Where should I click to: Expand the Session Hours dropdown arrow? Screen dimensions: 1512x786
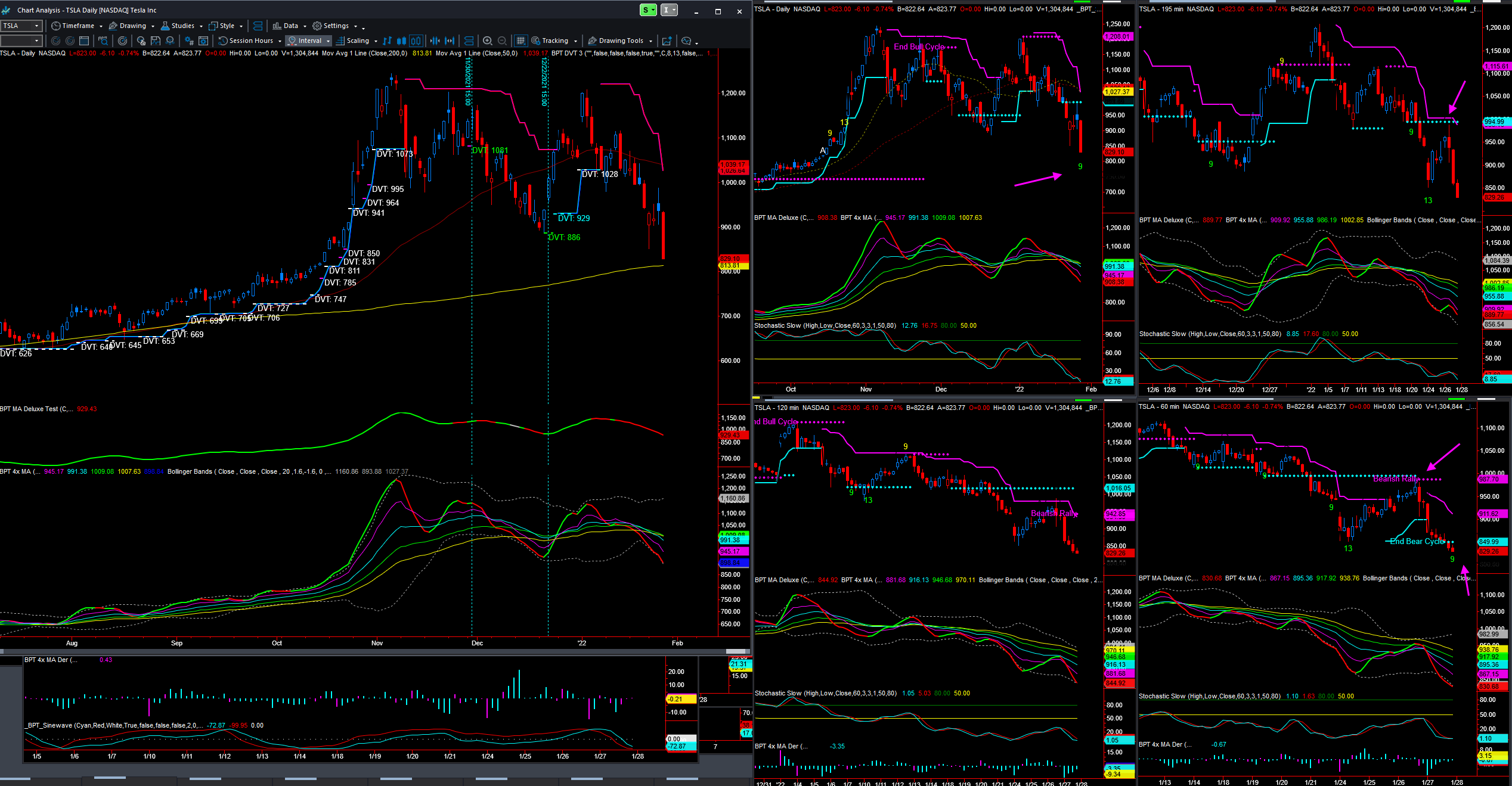280,41
